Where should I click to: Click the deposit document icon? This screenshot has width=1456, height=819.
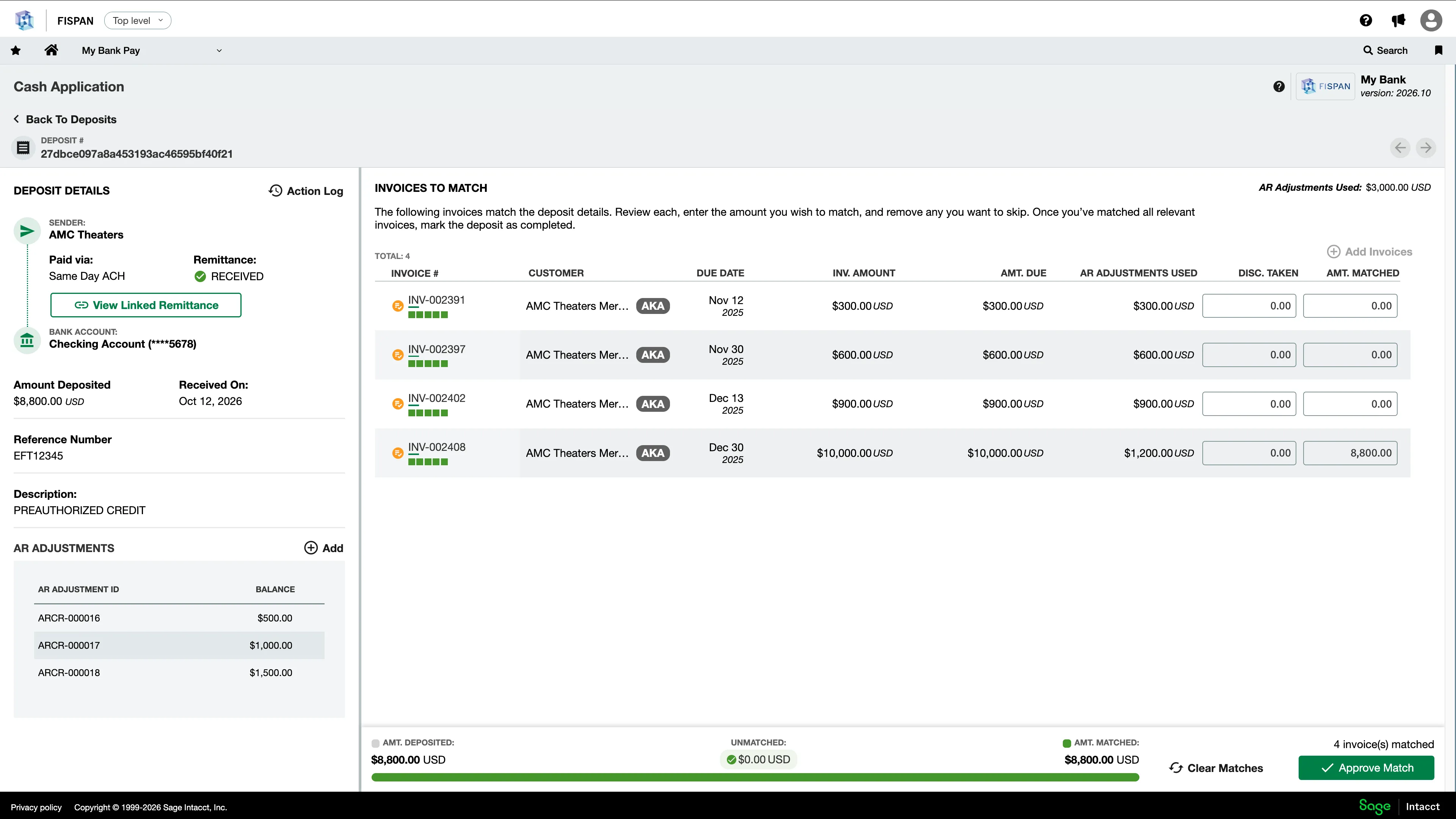click(23, 148)
